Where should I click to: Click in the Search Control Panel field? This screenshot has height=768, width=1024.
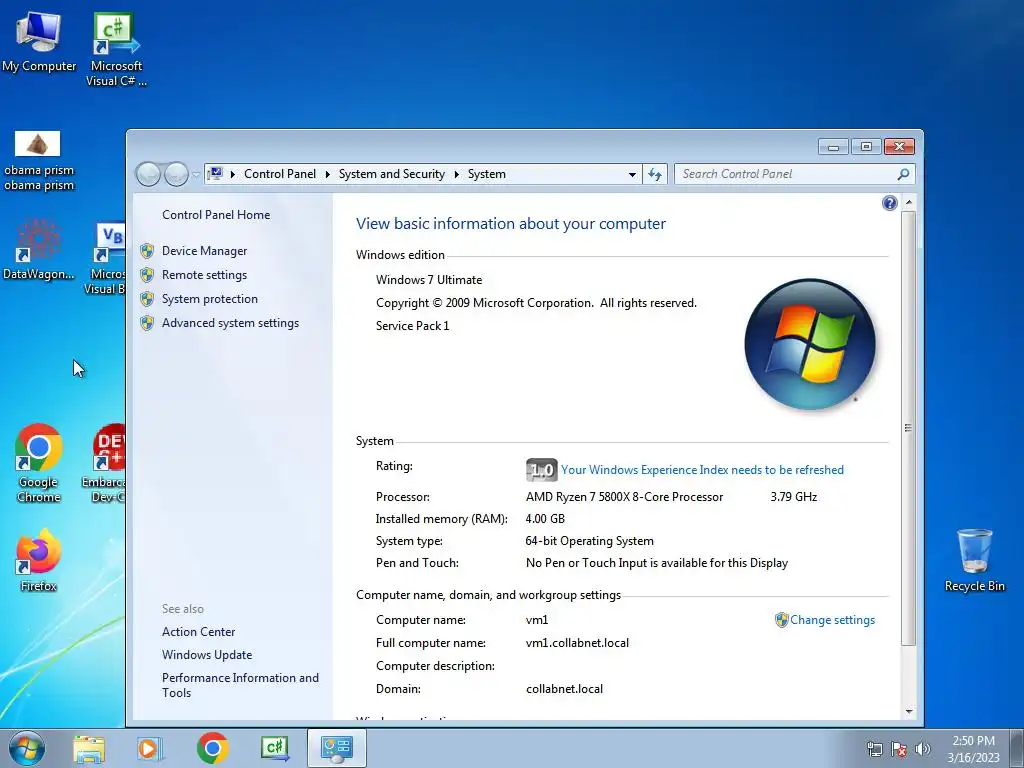[x=785, y=174]
